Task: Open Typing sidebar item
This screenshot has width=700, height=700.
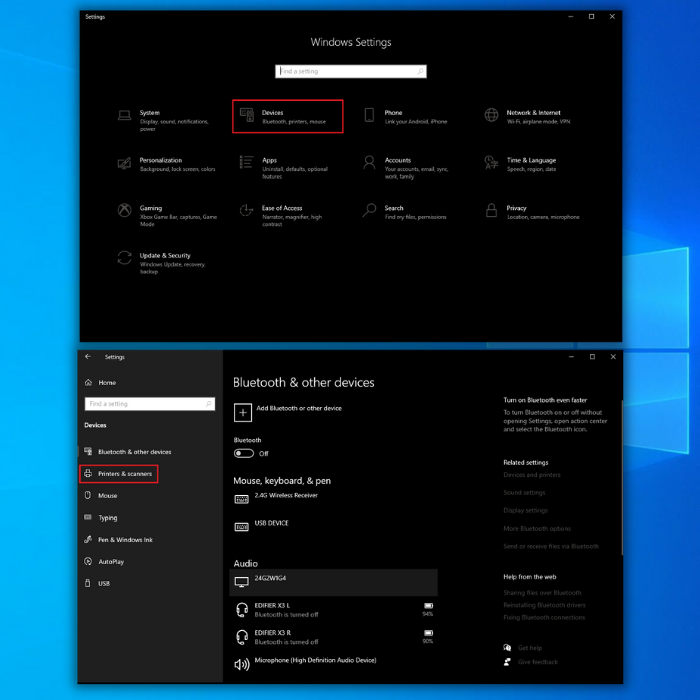Action: (x=150, y=517)
